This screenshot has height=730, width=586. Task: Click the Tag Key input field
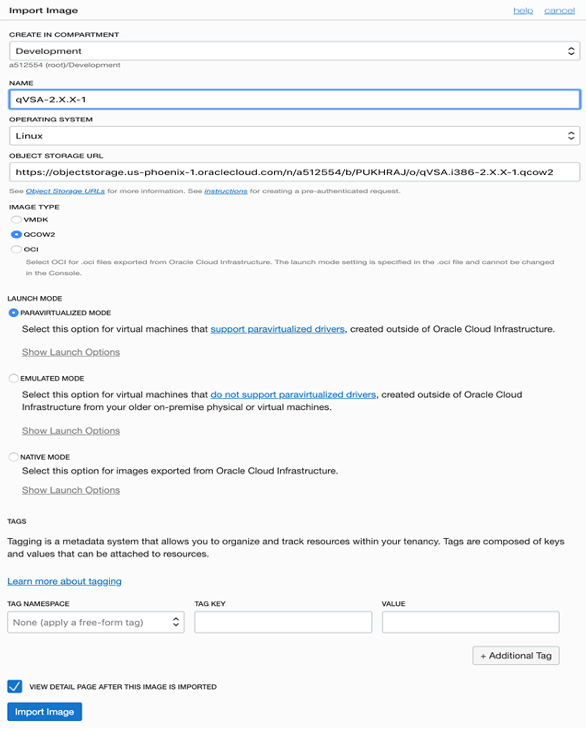click(x=283, y=622)
